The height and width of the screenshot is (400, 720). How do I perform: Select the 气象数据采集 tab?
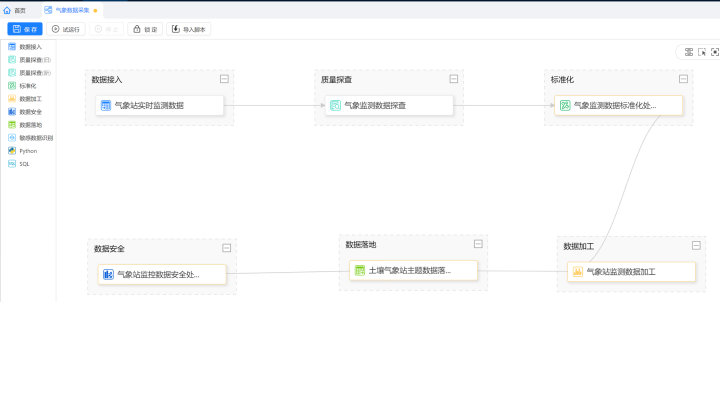point(70,9)
